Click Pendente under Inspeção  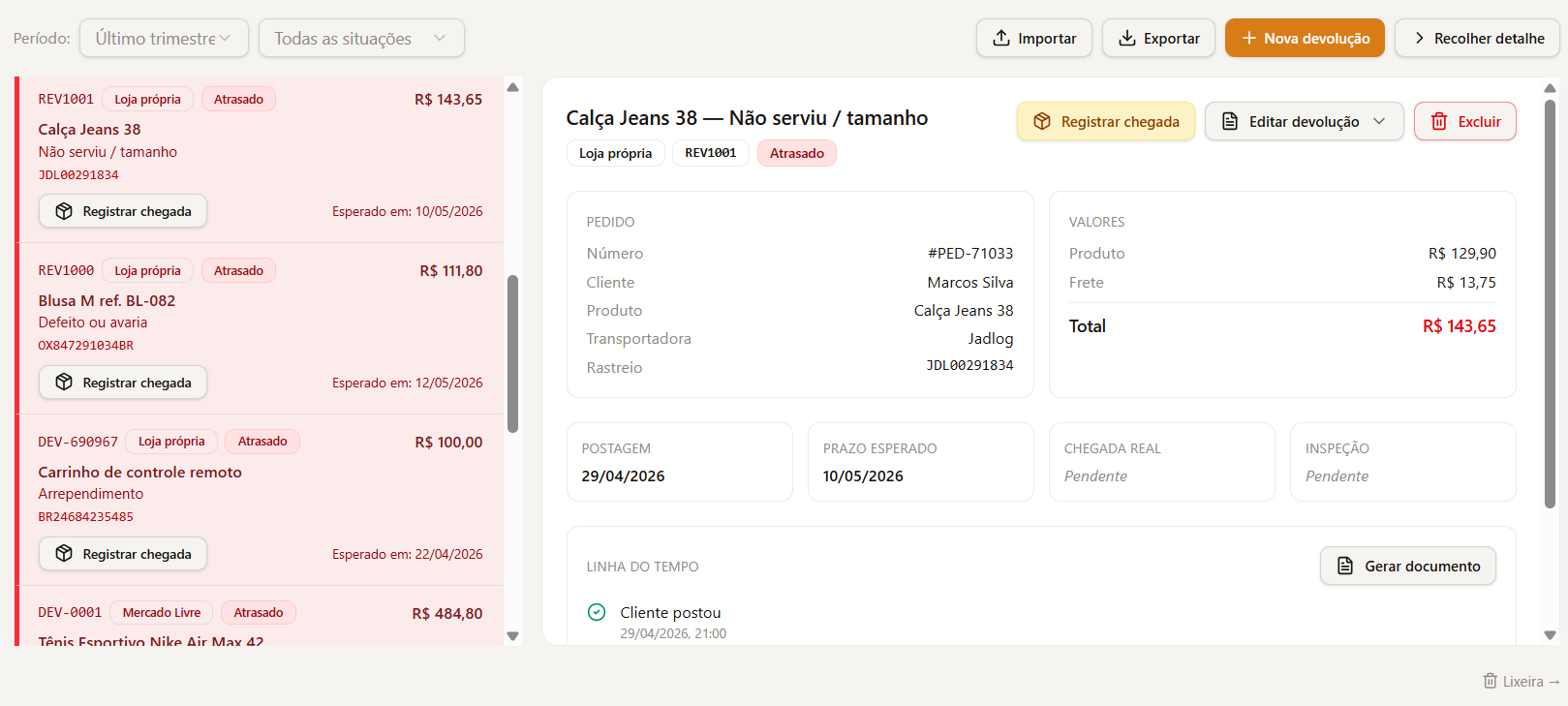pyautogui.click(x=1337, y=476)
